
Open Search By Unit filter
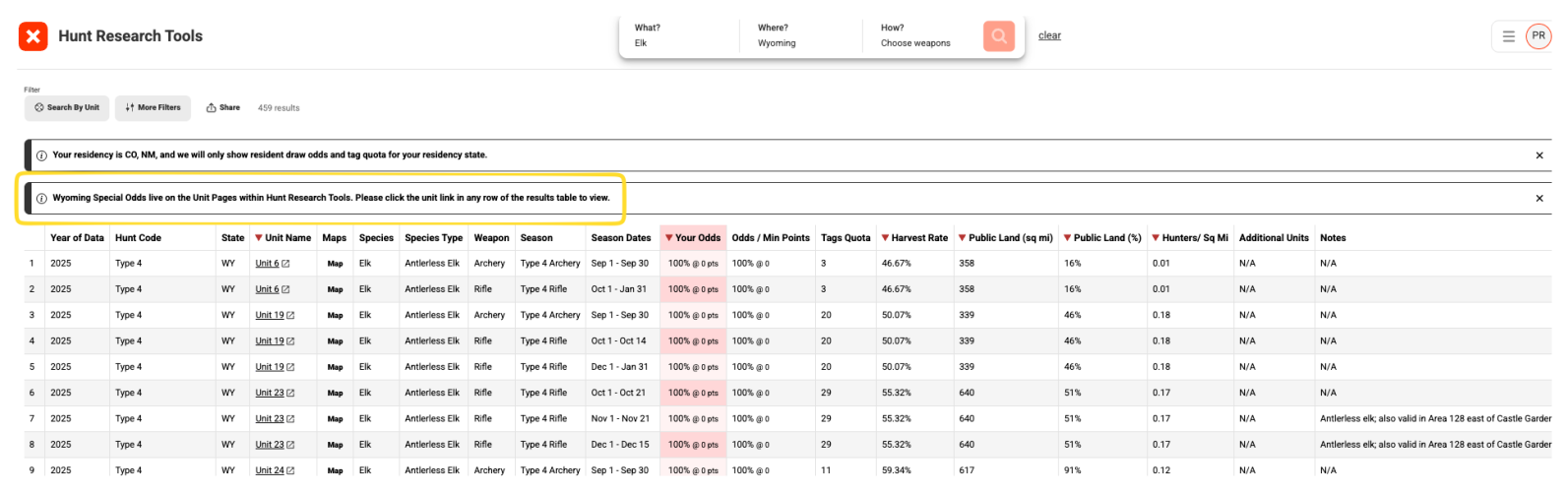(67, 108)
